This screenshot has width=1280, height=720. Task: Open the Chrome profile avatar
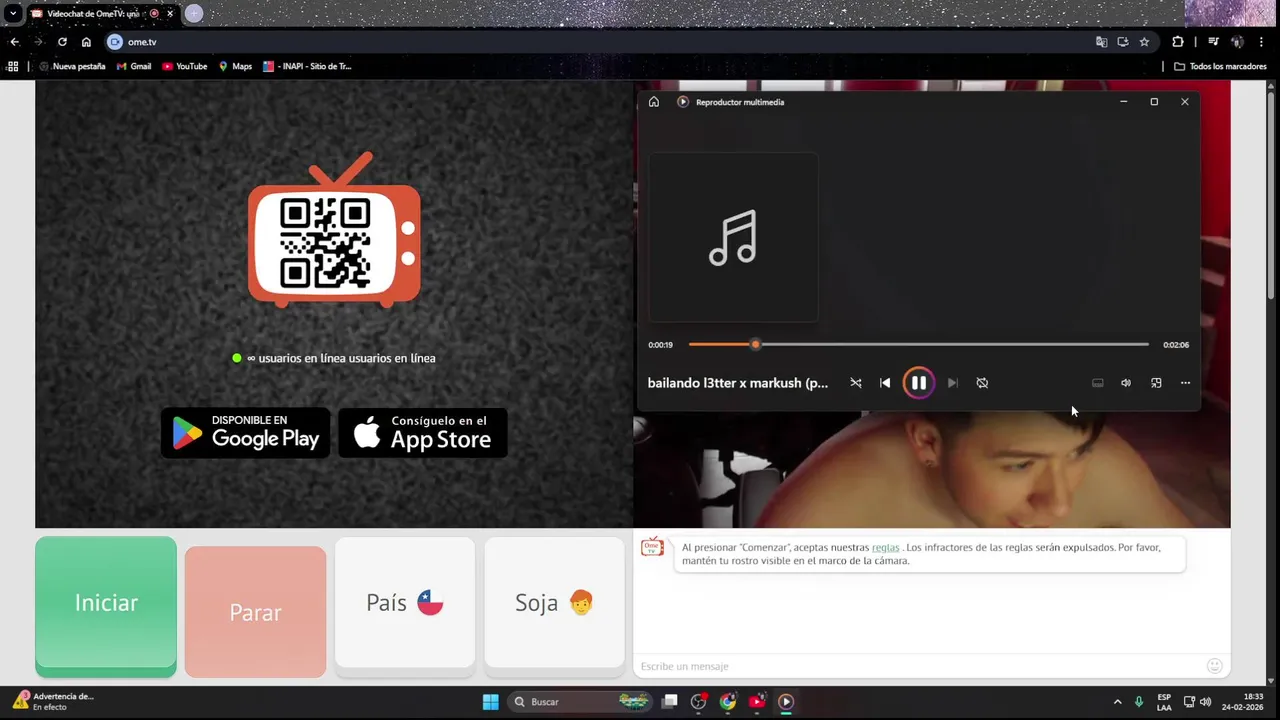click(x=1237, y=42)
